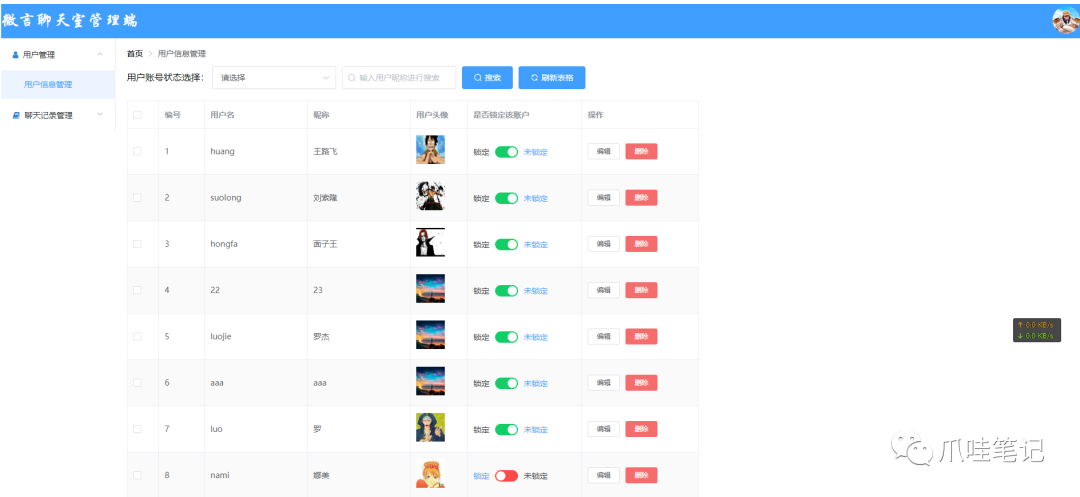Click 删除 for user luojie
The image size is (1080, 497).
click(x=641, y=337)
